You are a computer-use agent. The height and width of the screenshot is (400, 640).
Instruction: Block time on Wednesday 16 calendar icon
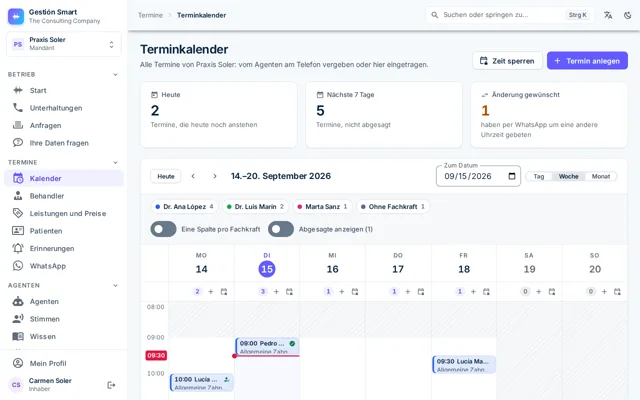[x=355, y=291]
